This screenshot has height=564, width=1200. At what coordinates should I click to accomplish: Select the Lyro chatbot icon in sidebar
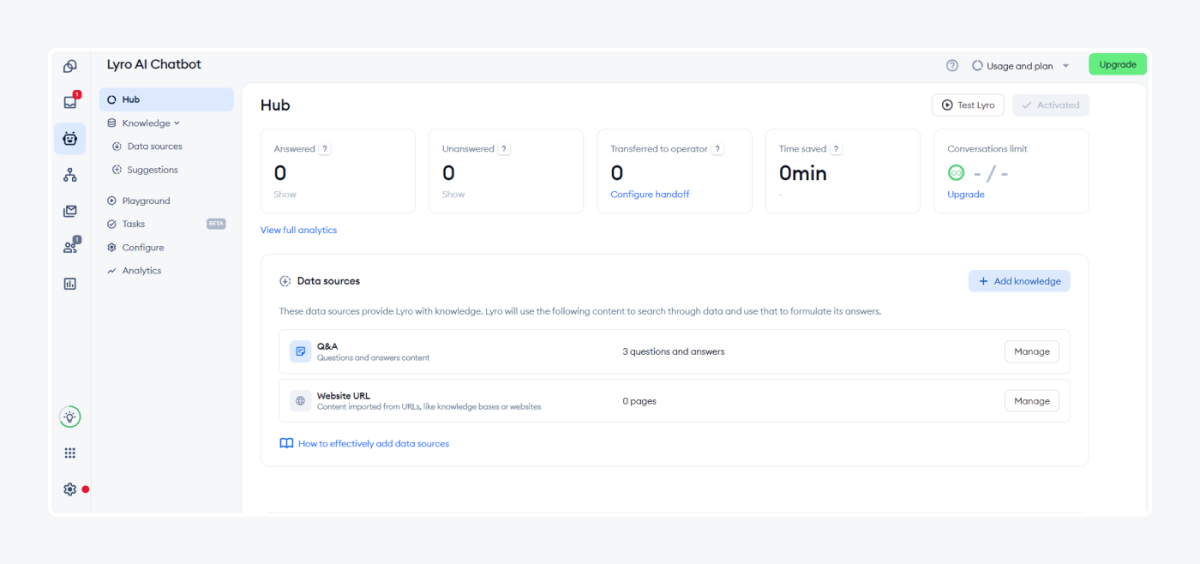coord(70,139)
